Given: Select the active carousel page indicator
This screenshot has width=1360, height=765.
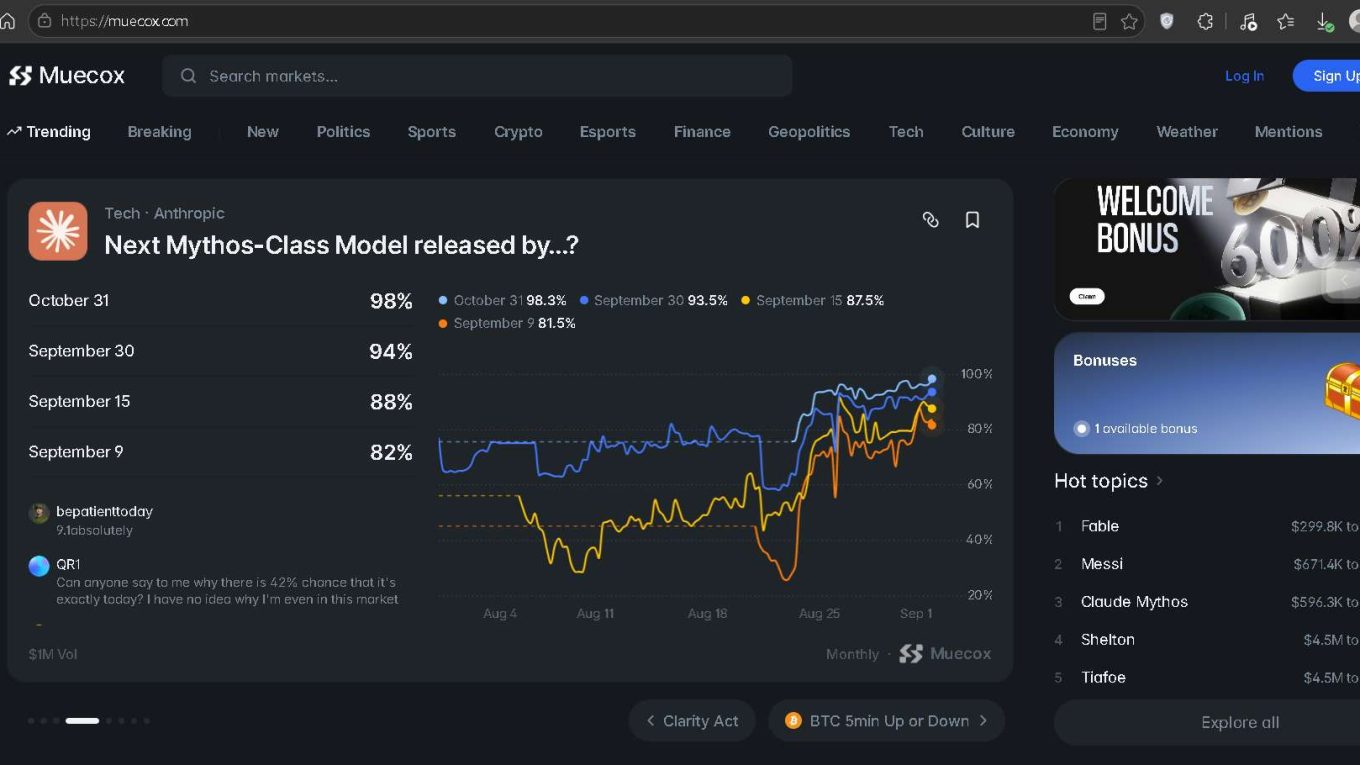Looking at the screenshot, I should [x=82, y=721].
